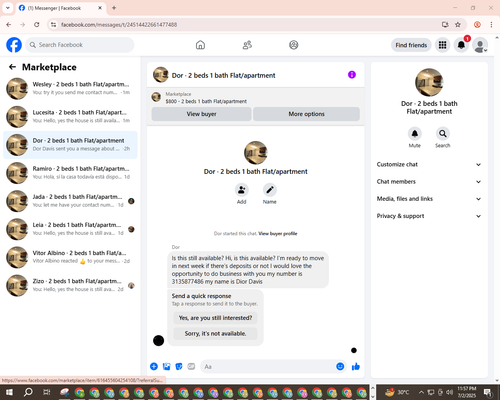The image size is (500, 400).
Task: Open Vitor Albino conversation
Action: point(70,257)
